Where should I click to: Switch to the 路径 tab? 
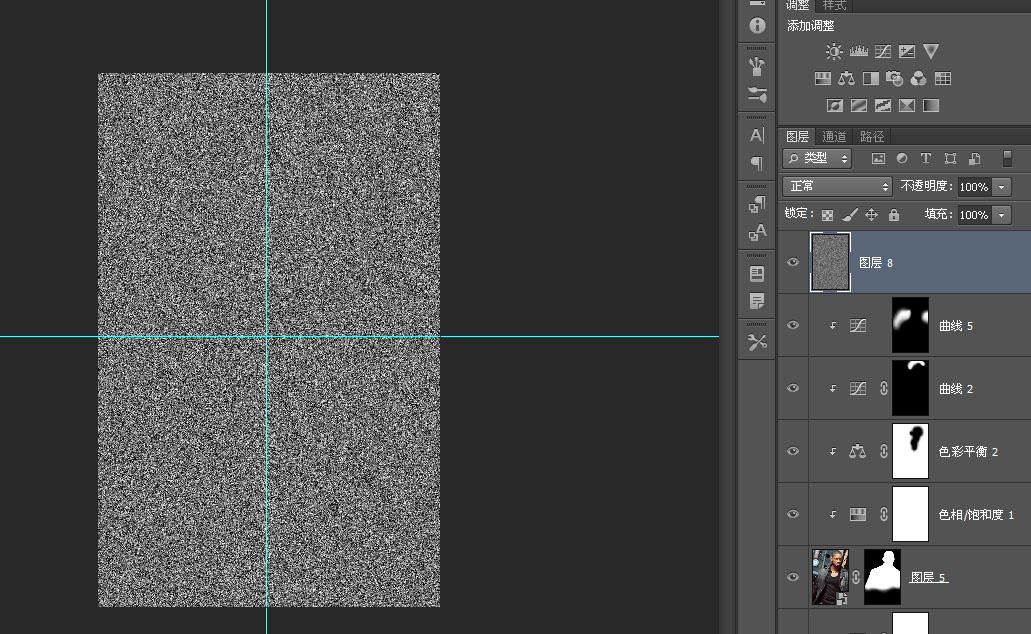872,137
